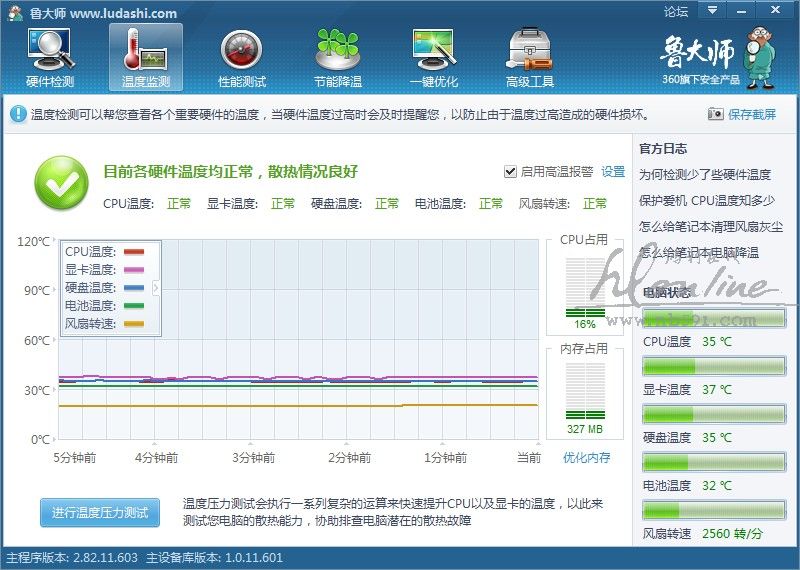Click the 进行温度压力测试 button

coord(99,513)
